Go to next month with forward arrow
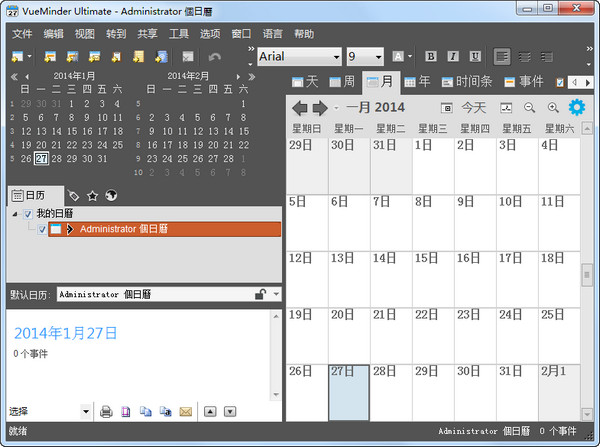 click(x=319, y=107)
